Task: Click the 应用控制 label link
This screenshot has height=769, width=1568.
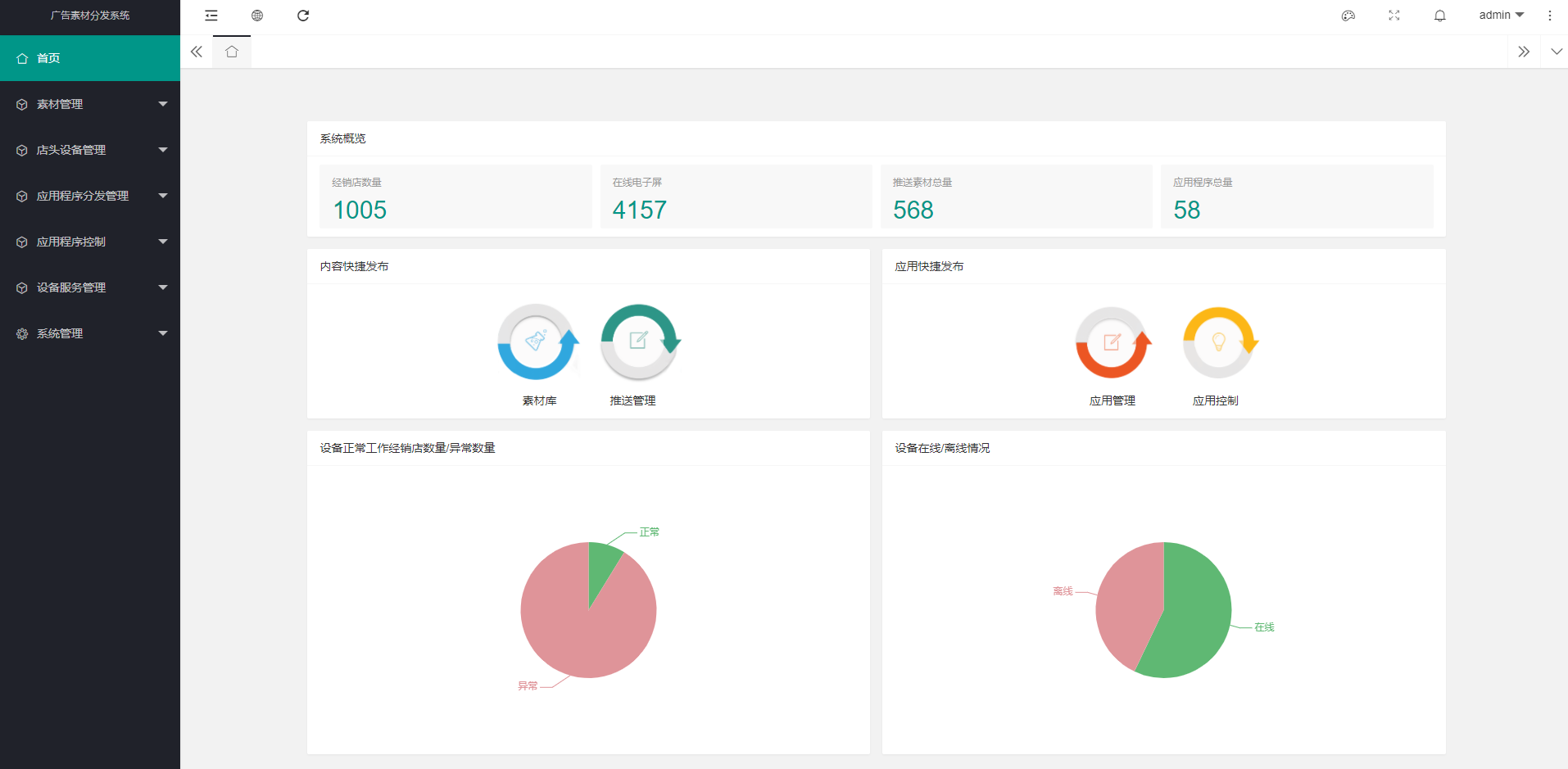Action: click(x=1216, y=400)
